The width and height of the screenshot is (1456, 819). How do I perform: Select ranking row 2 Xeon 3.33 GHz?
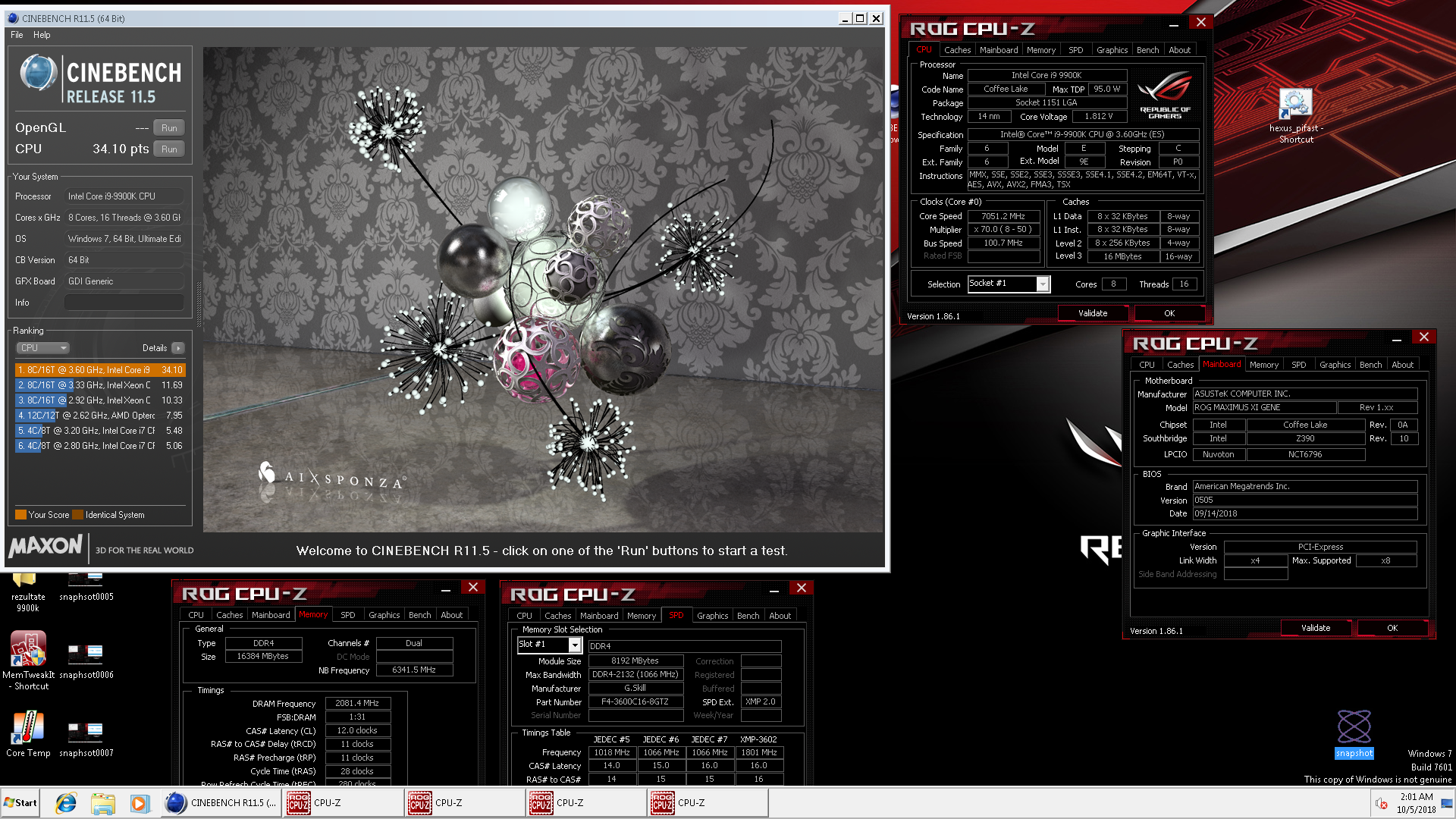click(x=100, y=385)
